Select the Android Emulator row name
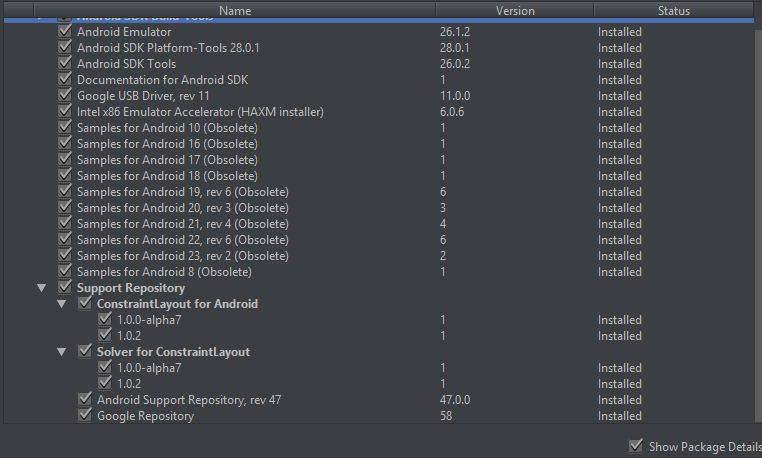This screenshot has height=458, width=762. (x=124, y=32)
